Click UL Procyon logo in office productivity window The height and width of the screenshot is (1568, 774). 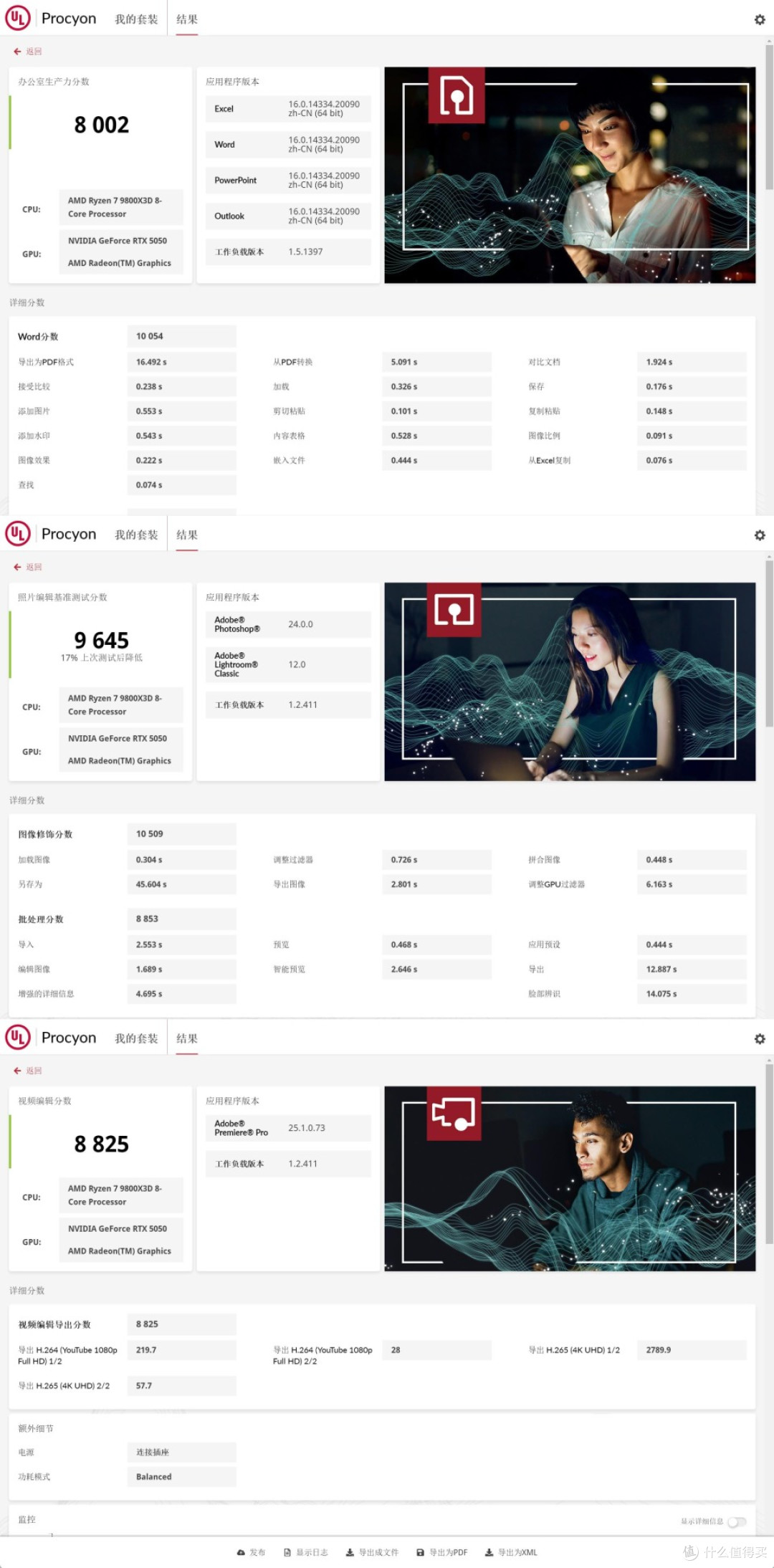pos(51,19)
